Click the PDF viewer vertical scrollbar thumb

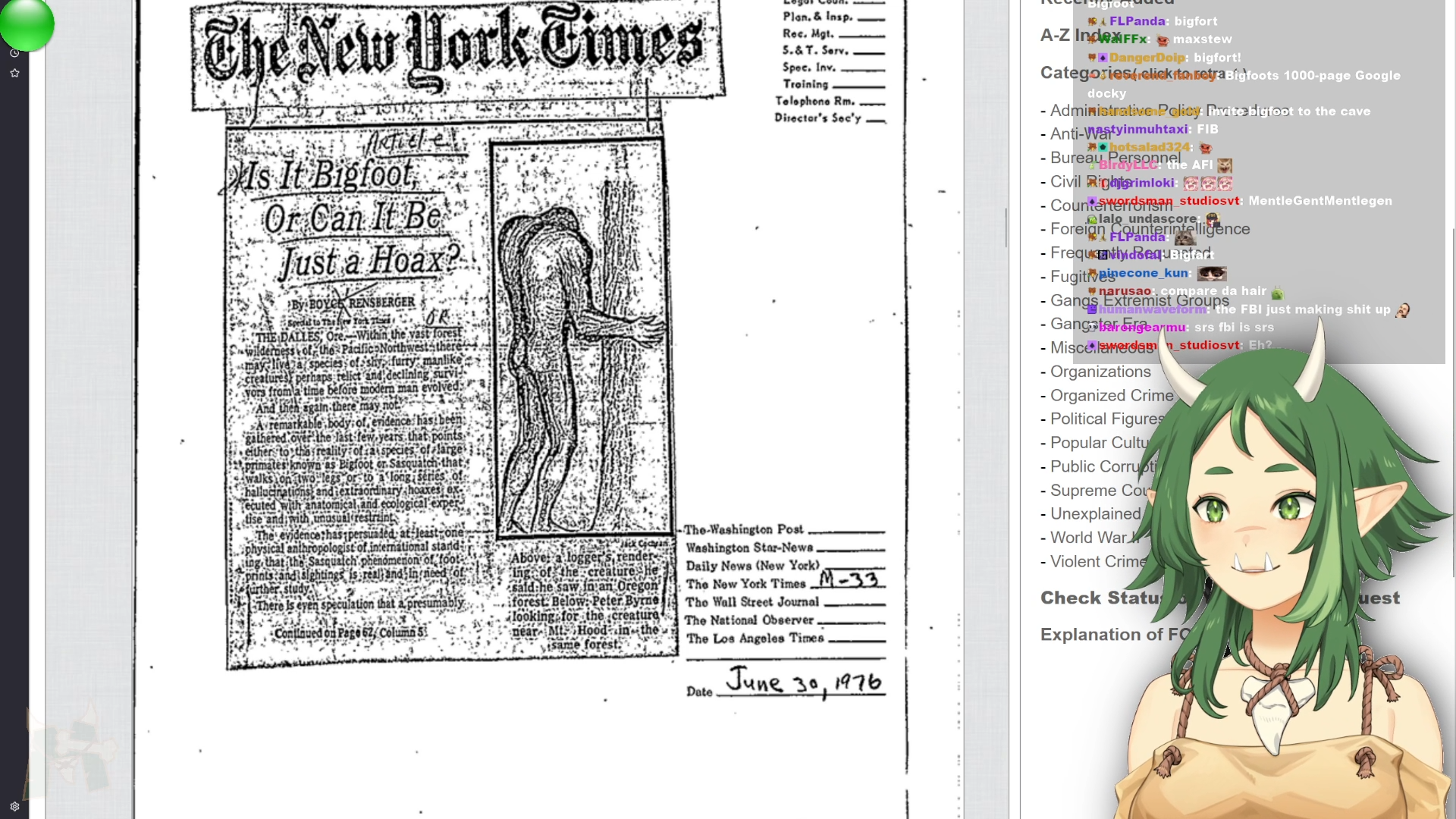pos(1006,227)
